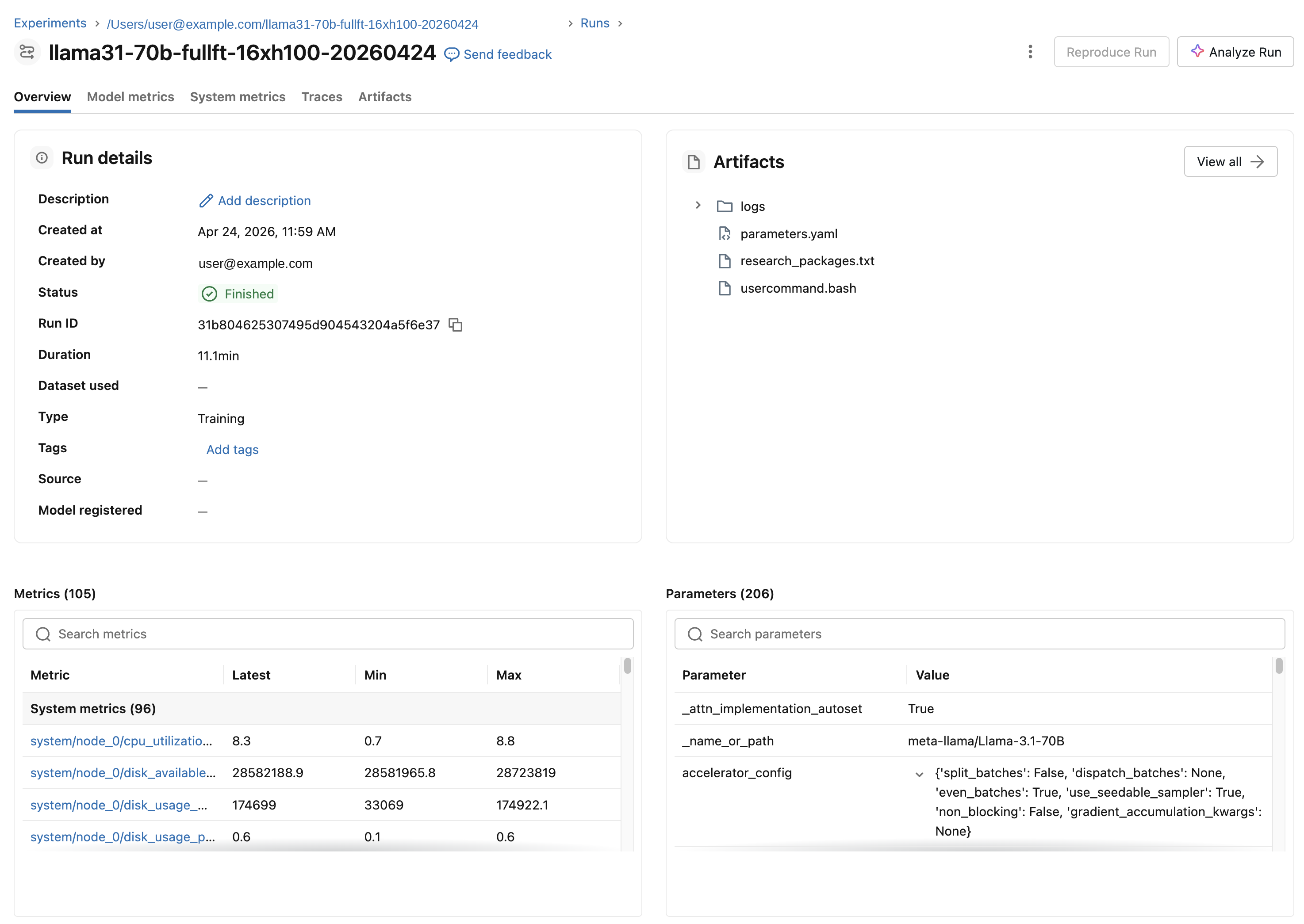
Task: Click the Value column header
Action: tap(932, 676)
